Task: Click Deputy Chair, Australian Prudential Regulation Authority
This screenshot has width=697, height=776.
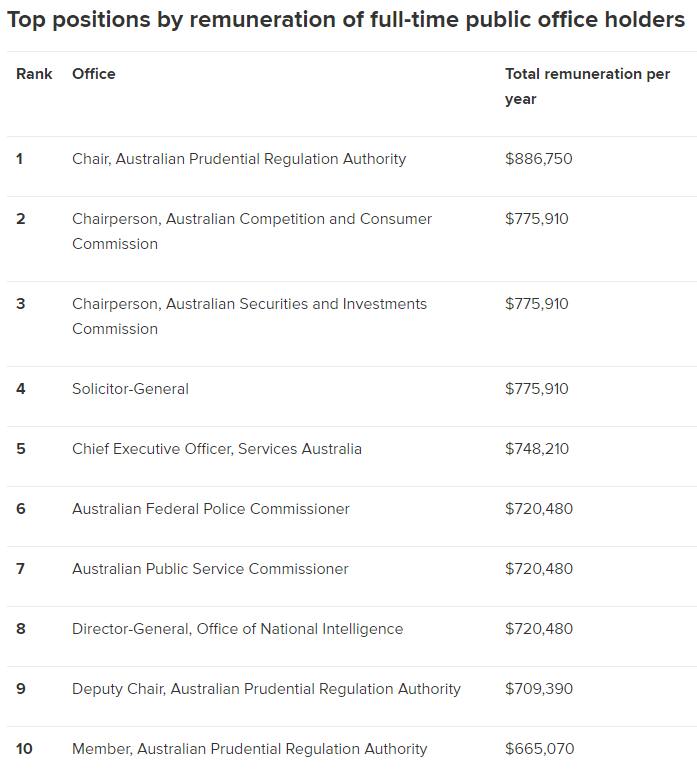Action: 266,689
